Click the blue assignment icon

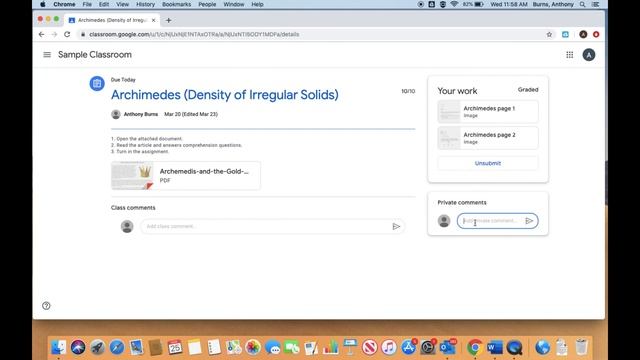coord(97,84)
